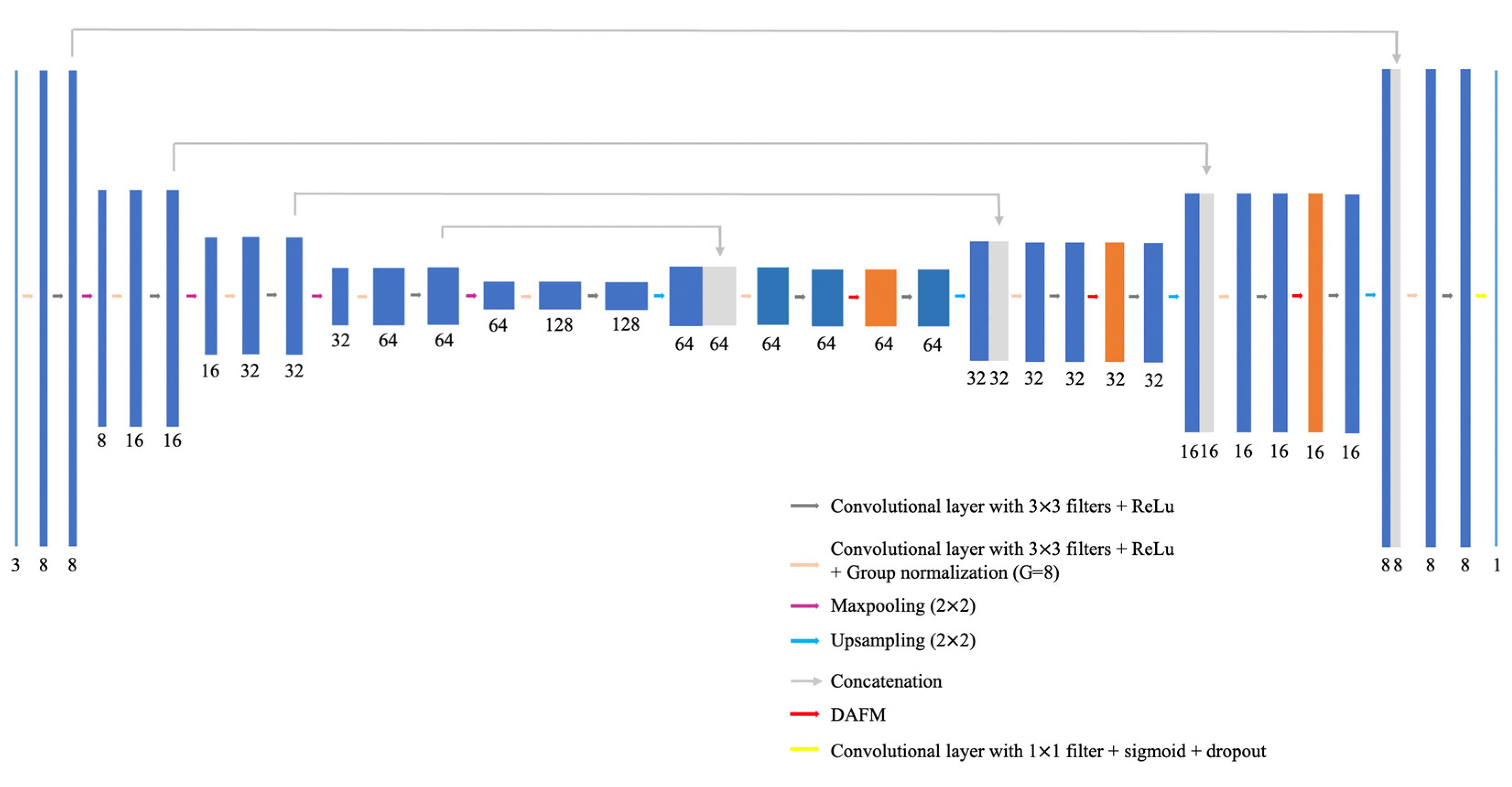This screenshot has width=1512, height=787.
Task: Click the 'DAFM' legend text
Action: coord(858,715)
